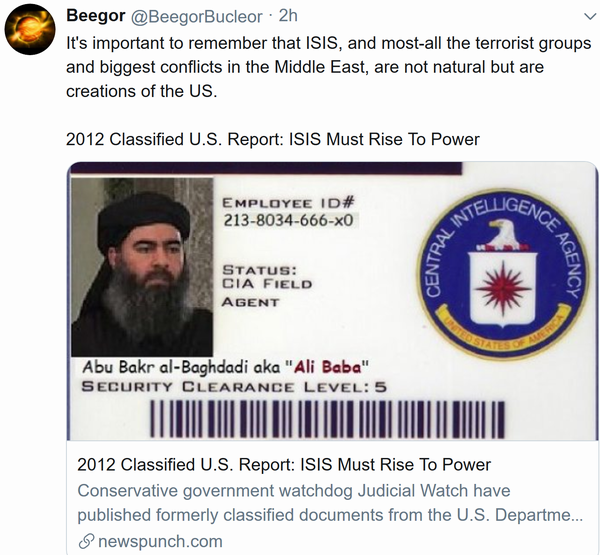Open Beegor's profile avatar picture

point(30,29)
